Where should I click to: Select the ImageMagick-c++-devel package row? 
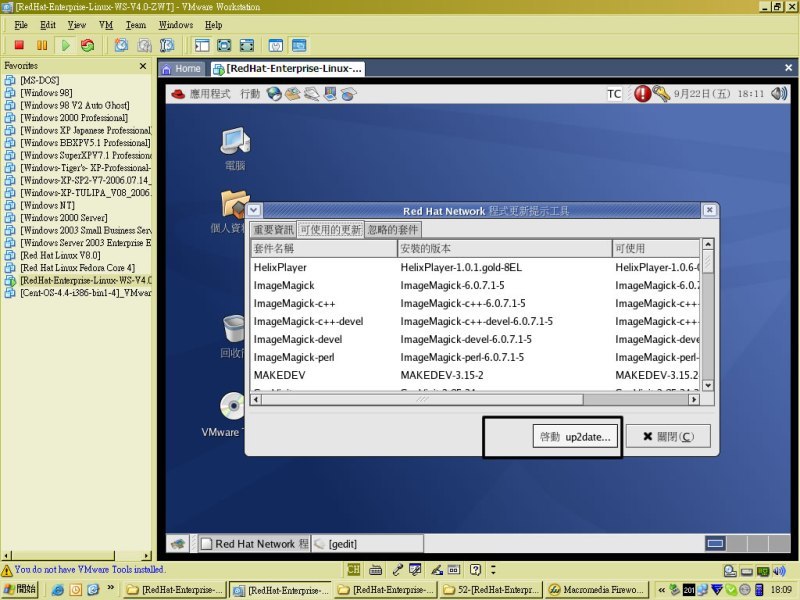(x=476, y=321)
